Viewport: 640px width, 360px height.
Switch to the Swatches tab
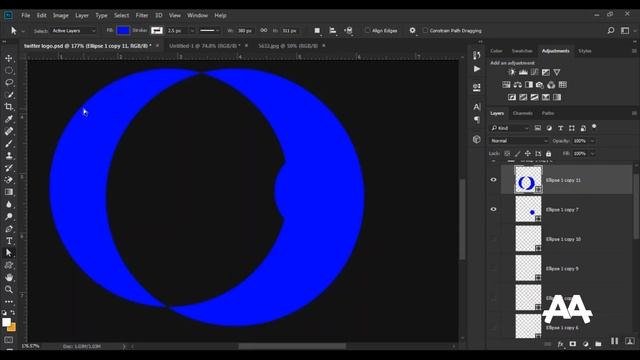[522, 51]
